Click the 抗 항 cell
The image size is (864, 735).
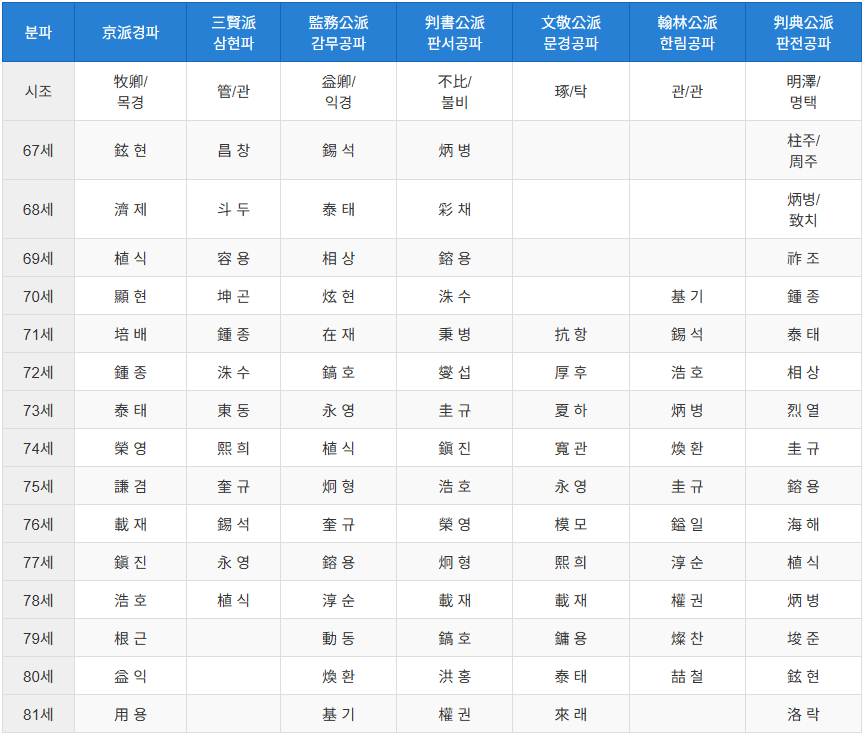point(571,334)
